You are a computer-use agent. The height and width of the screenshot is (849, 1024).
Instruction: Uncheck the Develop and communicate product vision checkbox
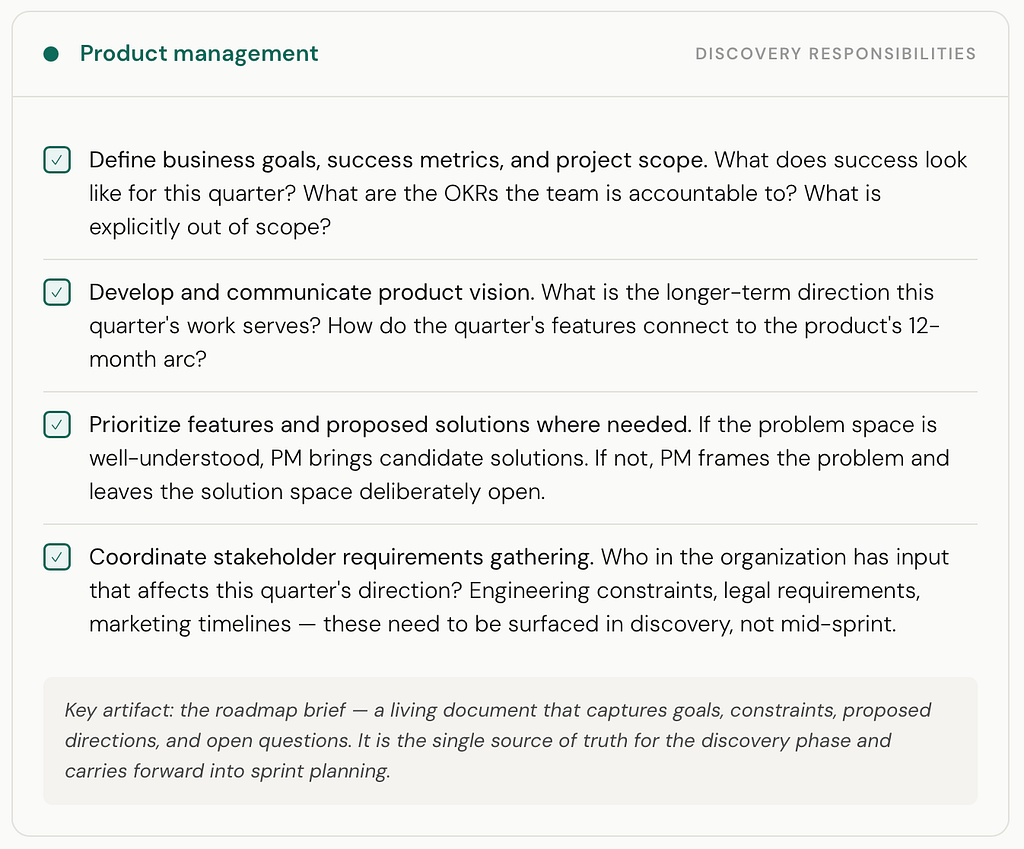57,292
